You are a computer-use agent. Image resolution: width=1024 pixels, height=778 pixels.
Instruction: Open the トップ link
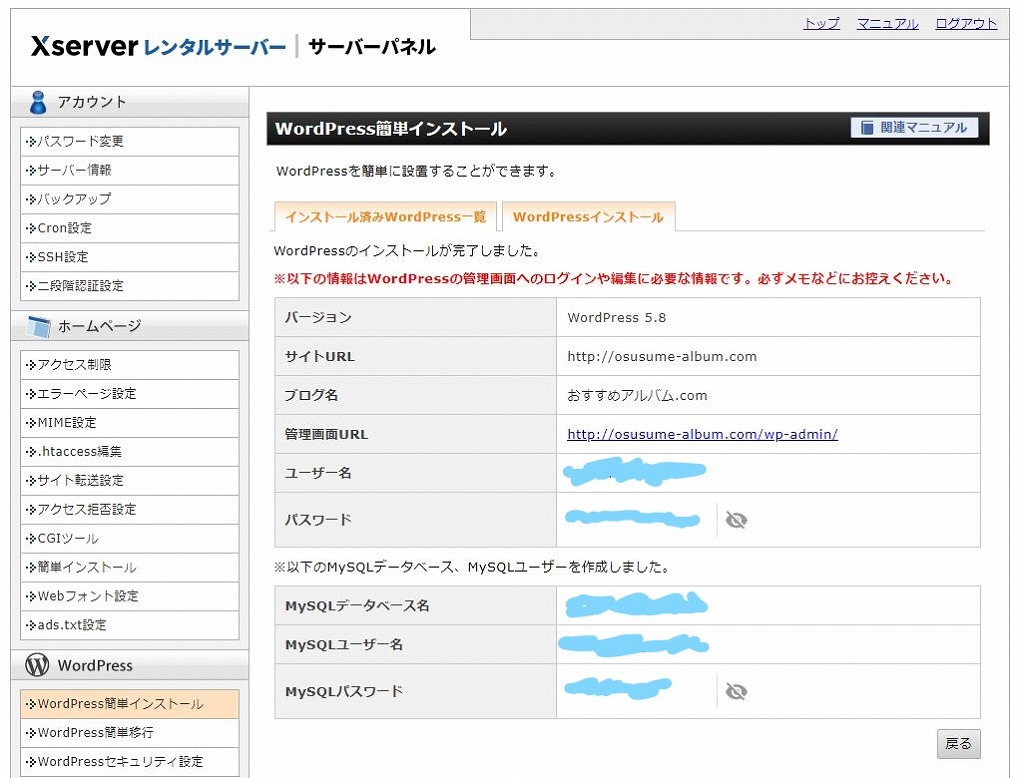pos(821,24)
